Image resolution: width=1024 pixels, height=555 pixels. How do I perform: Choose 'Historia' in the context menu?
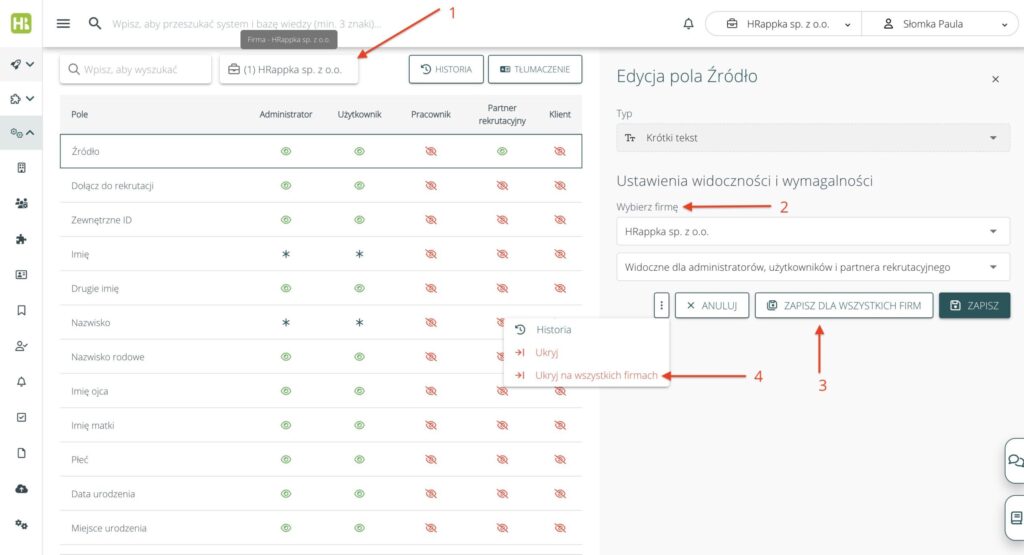(554, 329)
